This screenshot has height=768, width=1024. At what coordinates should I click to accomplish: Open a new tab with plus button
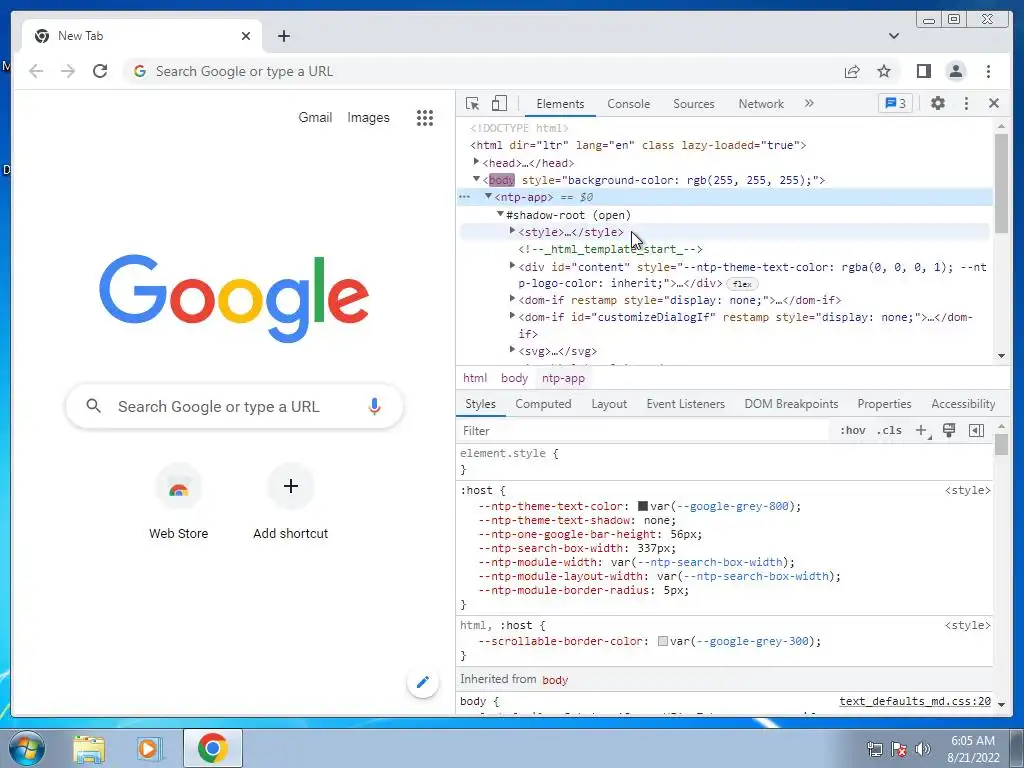click(x=283, y=36)
